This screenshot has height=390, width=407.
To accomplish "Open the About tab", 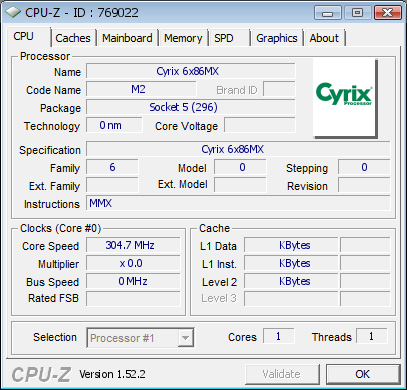I will tap(324, 38).
